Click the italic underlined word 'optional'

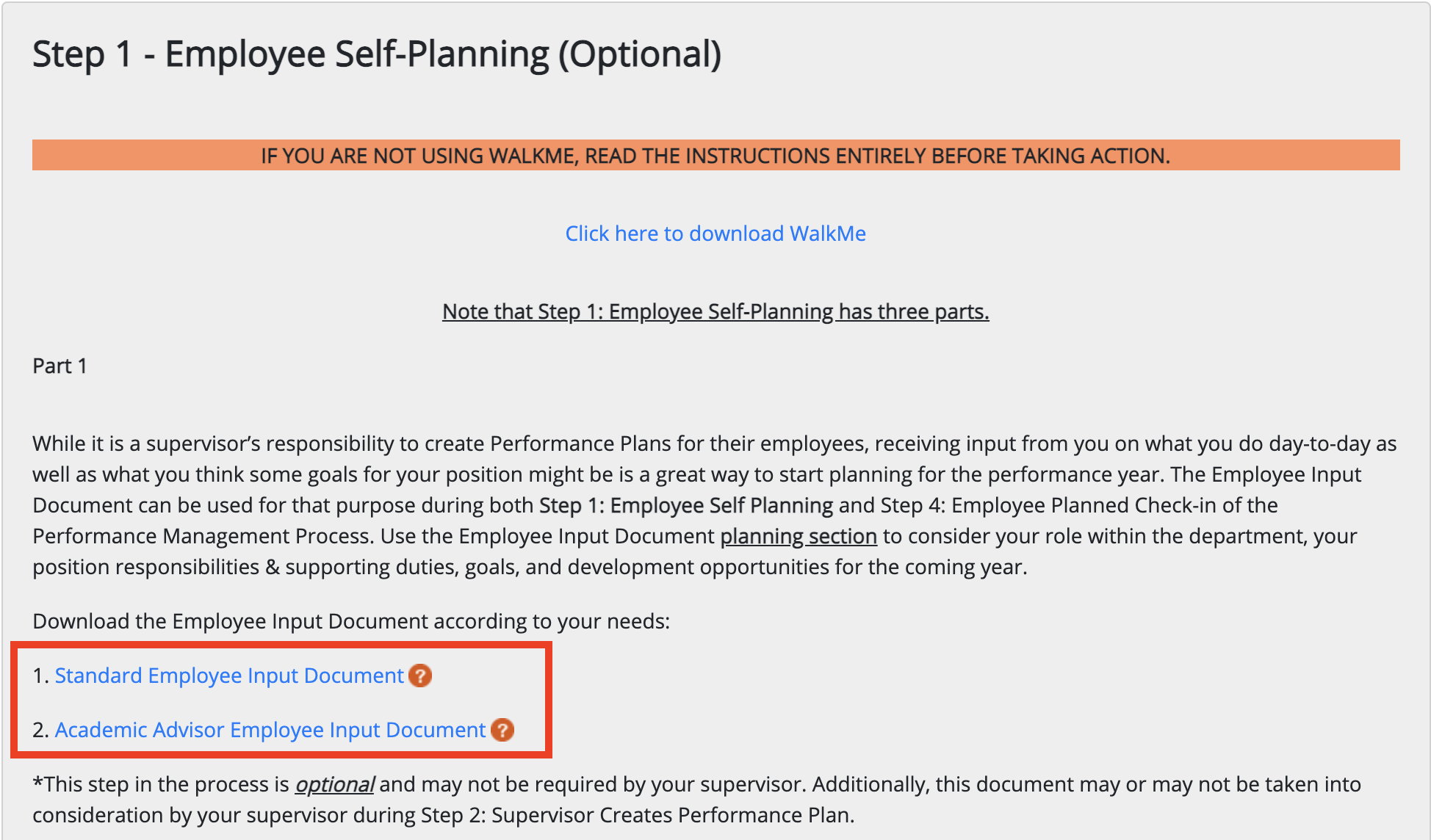tap(334, 784)
